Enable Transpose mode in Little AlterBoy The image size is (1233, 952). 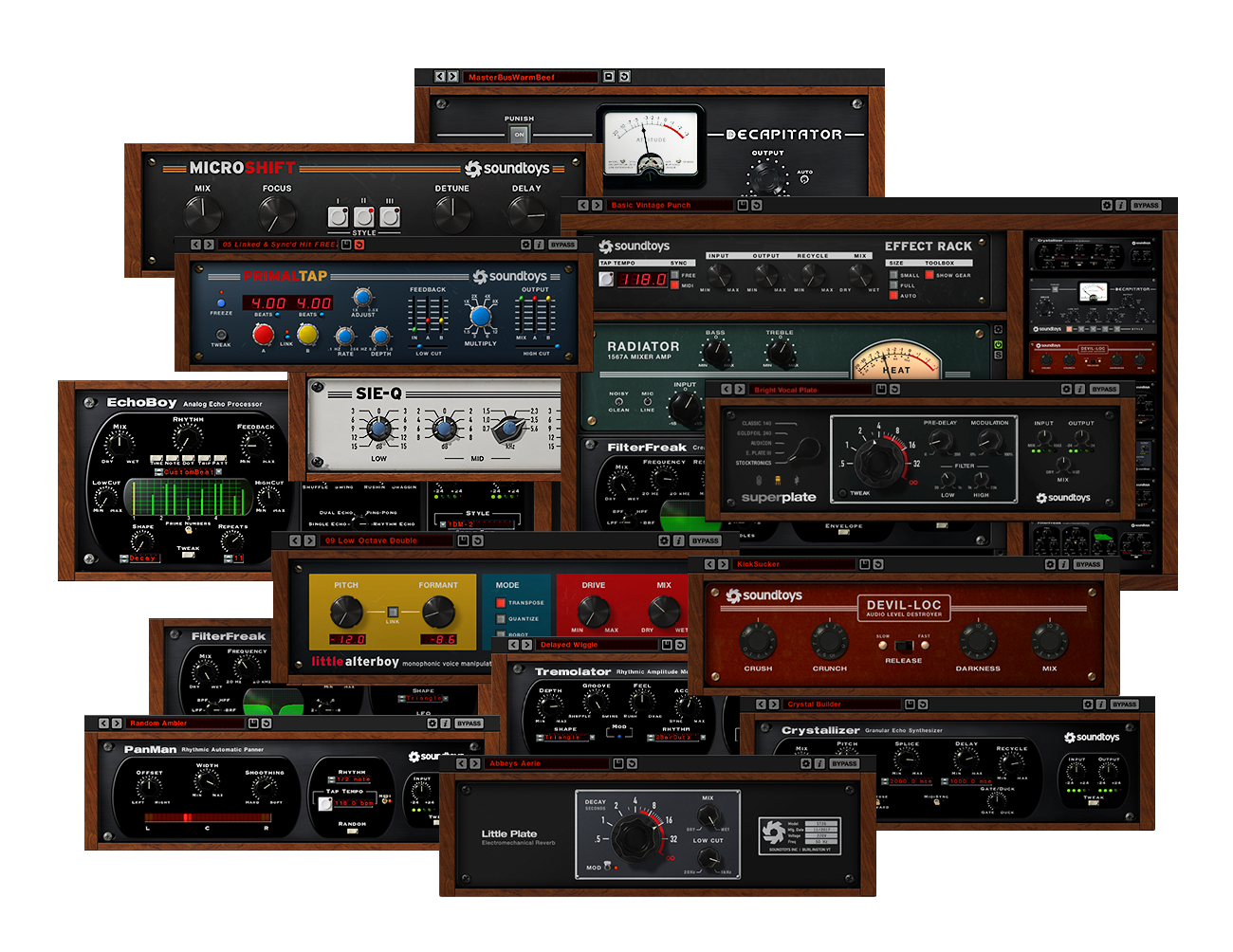pos(501,603)
